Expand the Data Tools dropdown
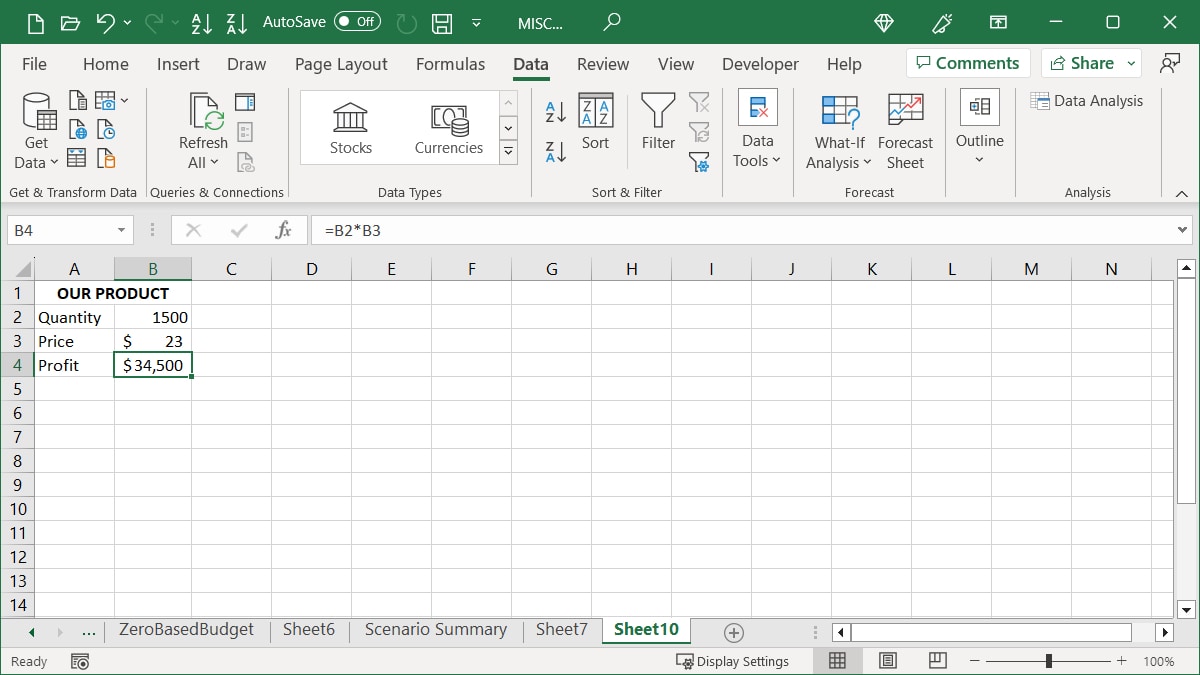1200x675 pixels. coord(757,130)
